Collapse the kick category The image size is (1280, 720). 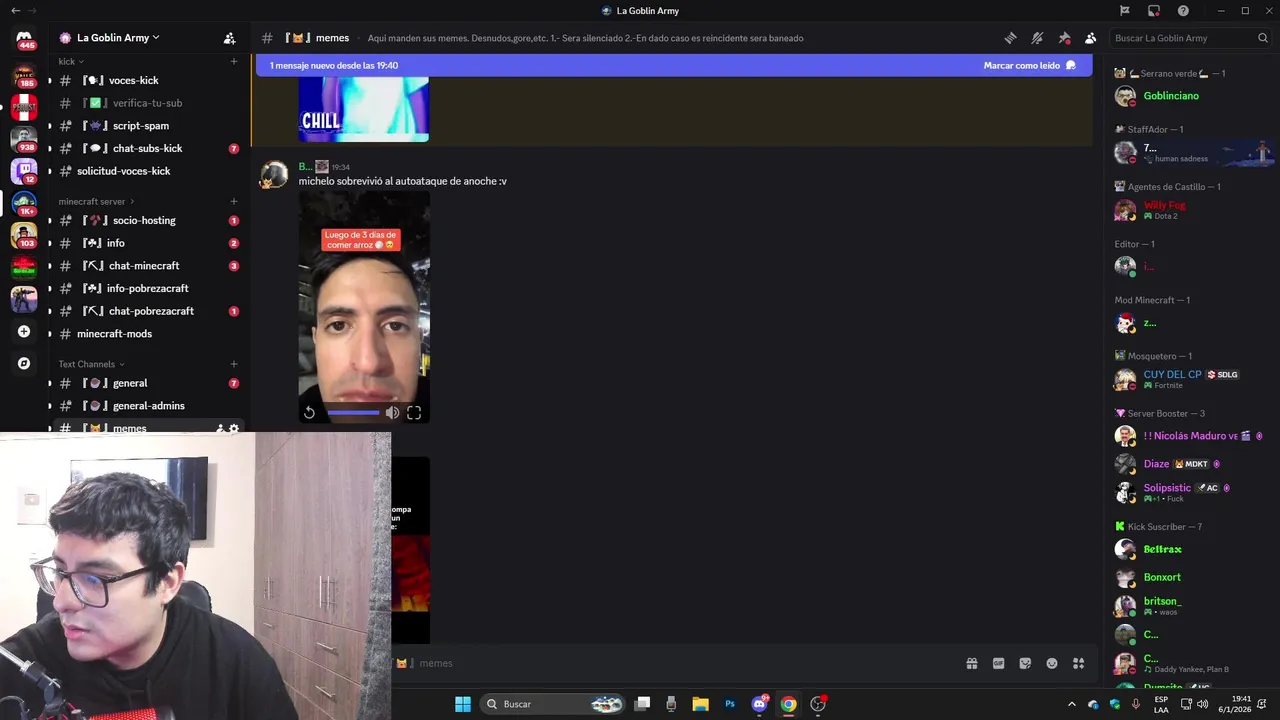coord(70,61)
